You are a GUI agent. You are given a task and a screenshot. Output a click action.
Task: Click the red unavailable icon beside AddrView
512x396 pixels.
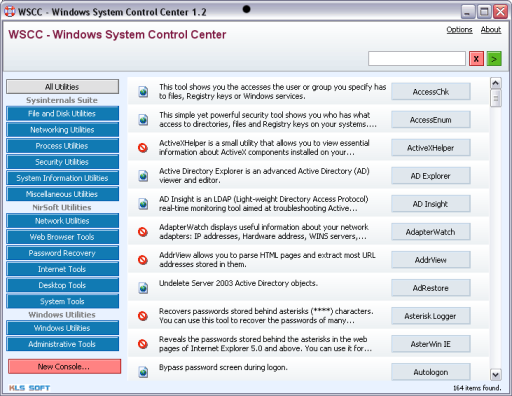pyautogui.click(x=143, y=260)
